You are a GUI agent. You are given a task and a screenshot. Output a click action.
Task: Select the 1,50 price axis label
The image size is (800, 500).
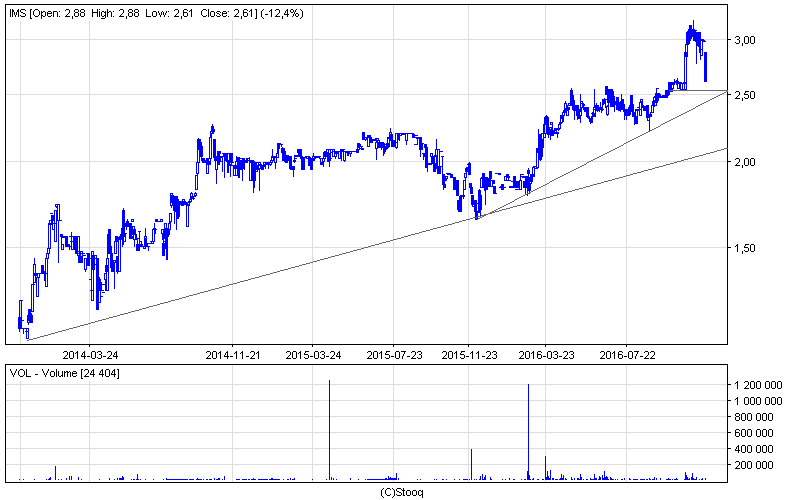click(x=745, y=248)
